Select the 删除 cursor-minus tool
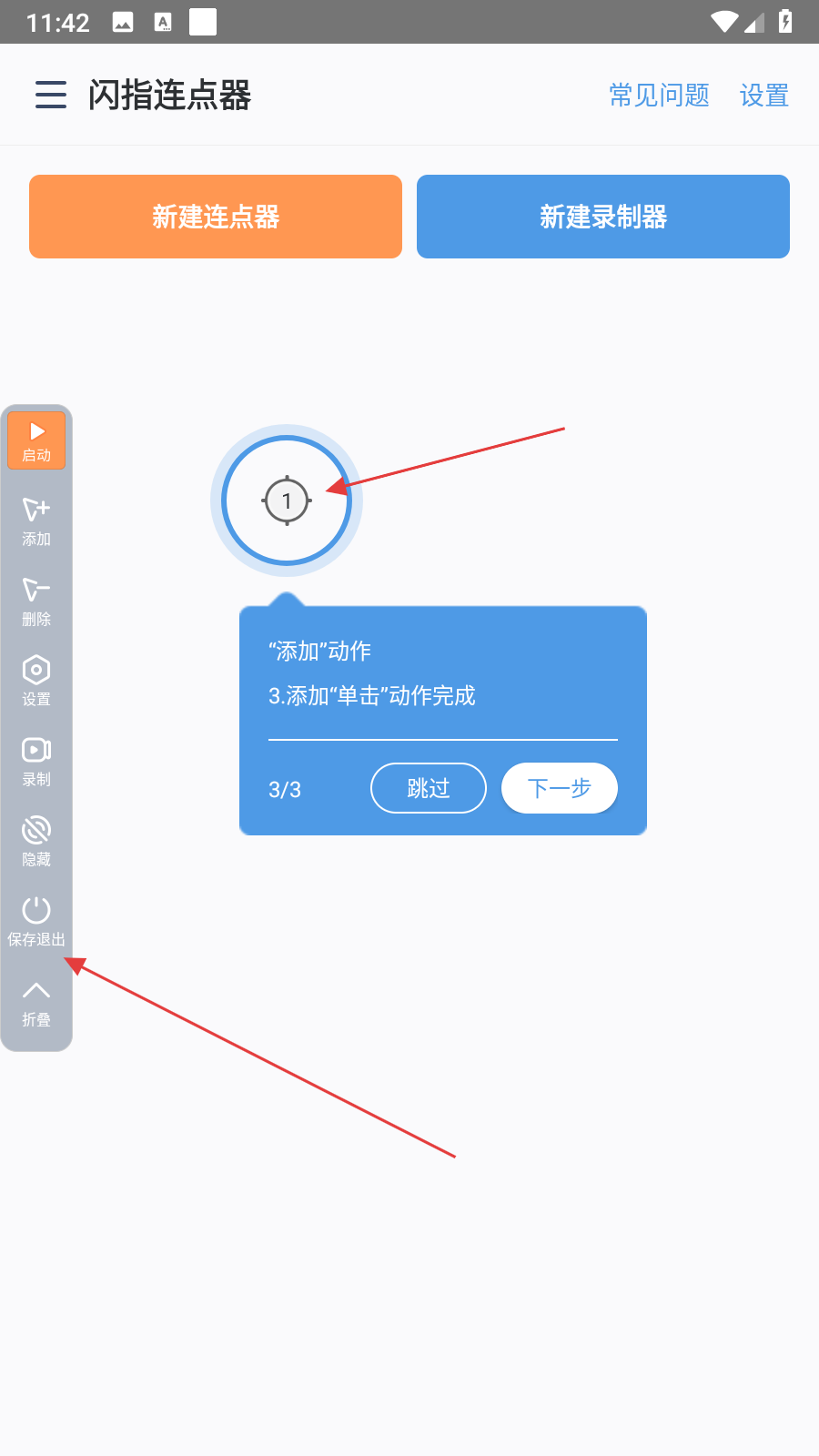The image size is (819, 1456). 36,601
